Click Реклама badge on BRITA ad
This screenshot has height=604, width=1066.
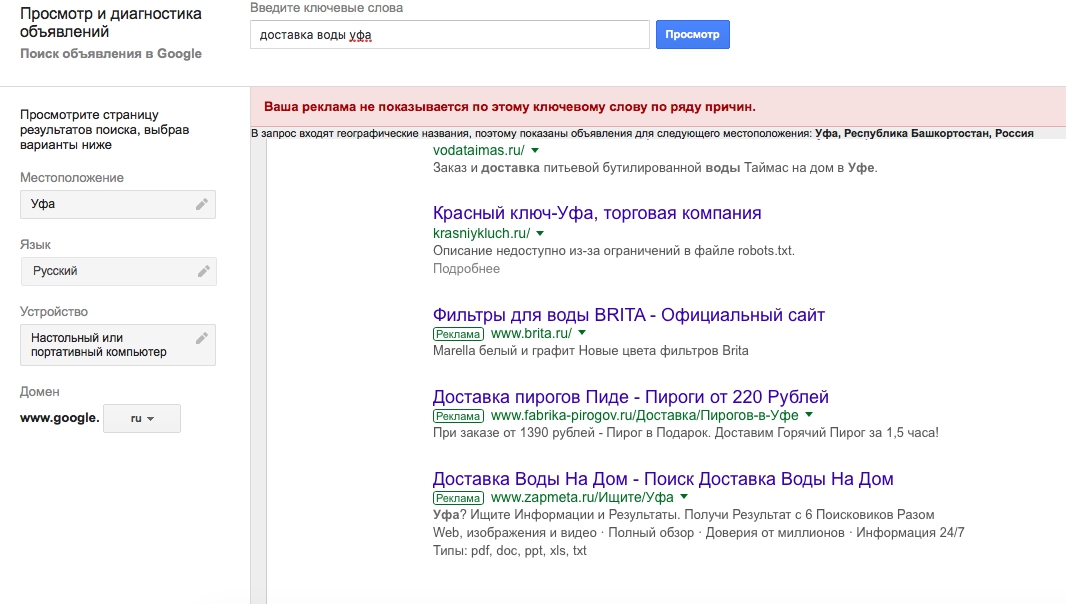pyautogui.click(x=458, y=334)
